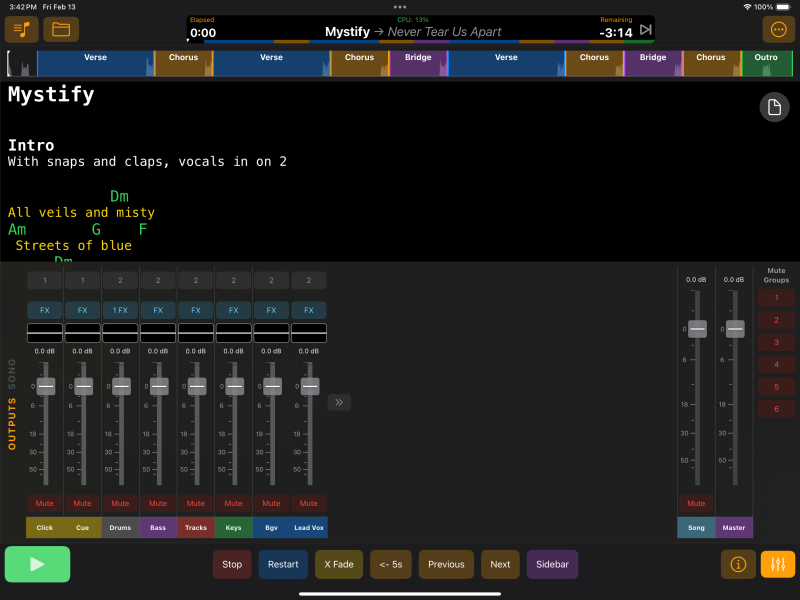Open FX panel for Keys channel

pos(233,310)
